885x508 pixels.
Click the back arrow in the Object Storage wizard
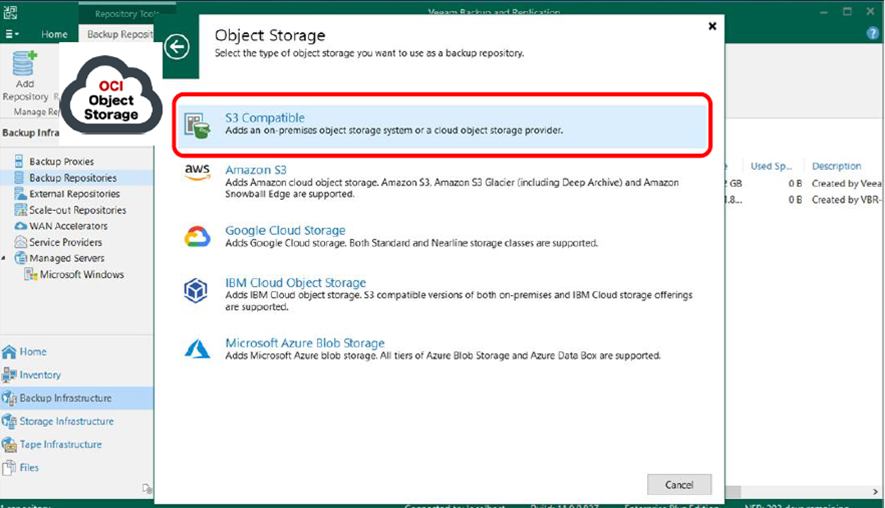178,47
